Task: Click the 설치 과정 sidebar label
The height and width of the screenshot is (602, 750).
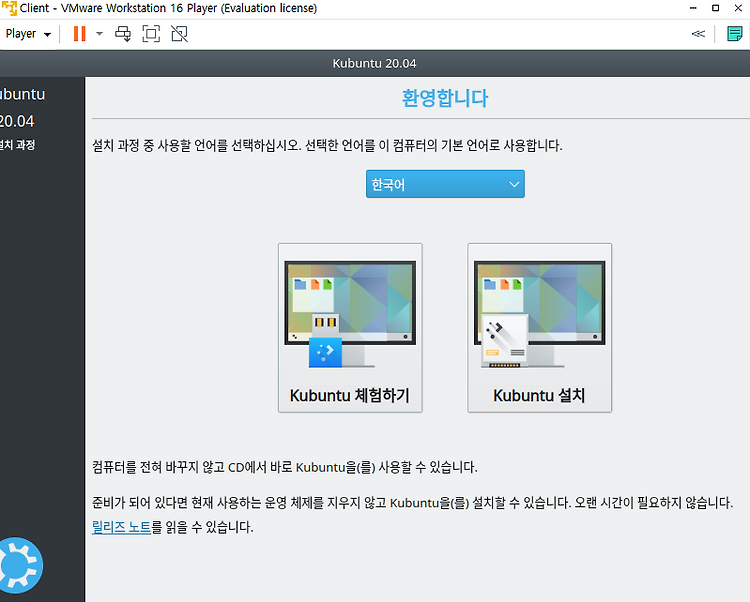Action: pyautogui.click(x=18, y=145)
